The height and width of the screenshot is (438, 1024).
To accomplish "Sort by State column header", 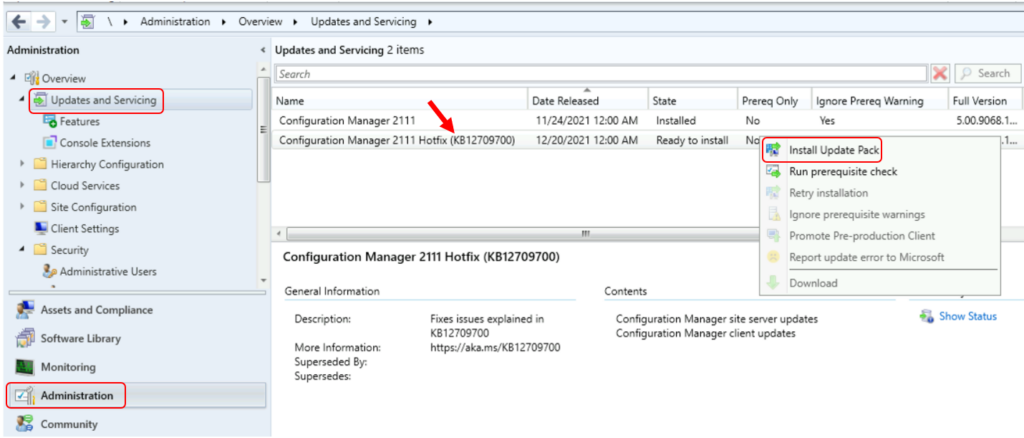I will pyautogui.click(x=693, y=101).
